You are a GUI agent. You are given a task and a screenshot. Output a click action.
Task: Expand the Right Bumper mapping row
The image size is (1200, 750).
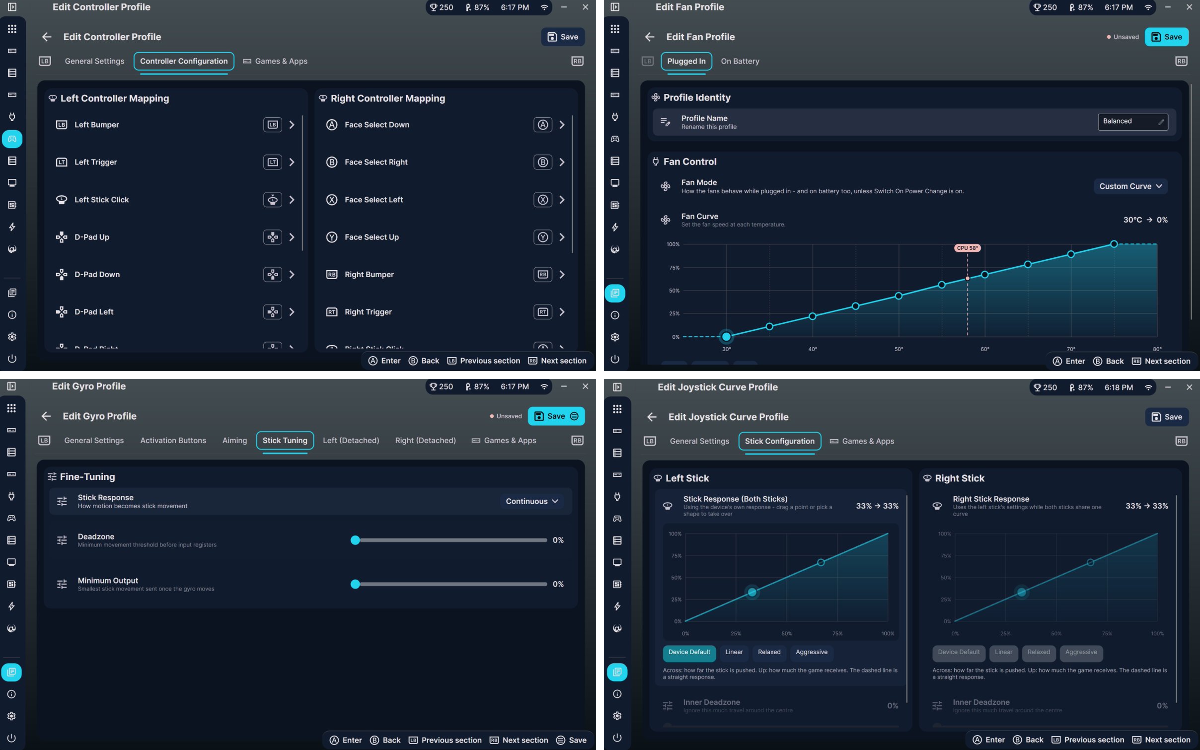(445, 274)
